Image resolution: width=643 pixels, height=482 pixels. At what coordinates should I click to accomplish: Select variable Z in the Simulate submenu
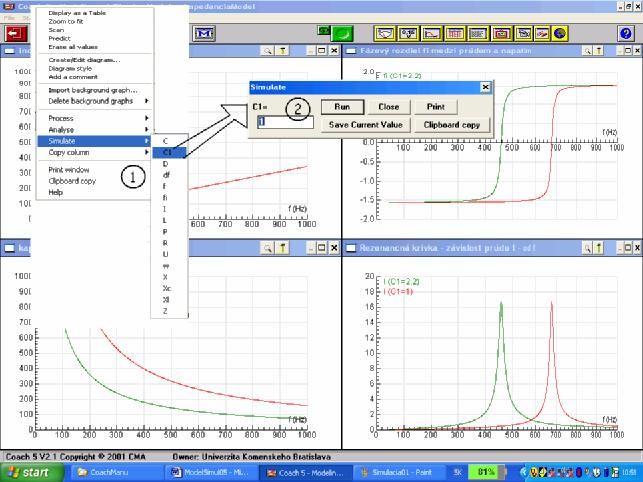[x=165, y=311]
